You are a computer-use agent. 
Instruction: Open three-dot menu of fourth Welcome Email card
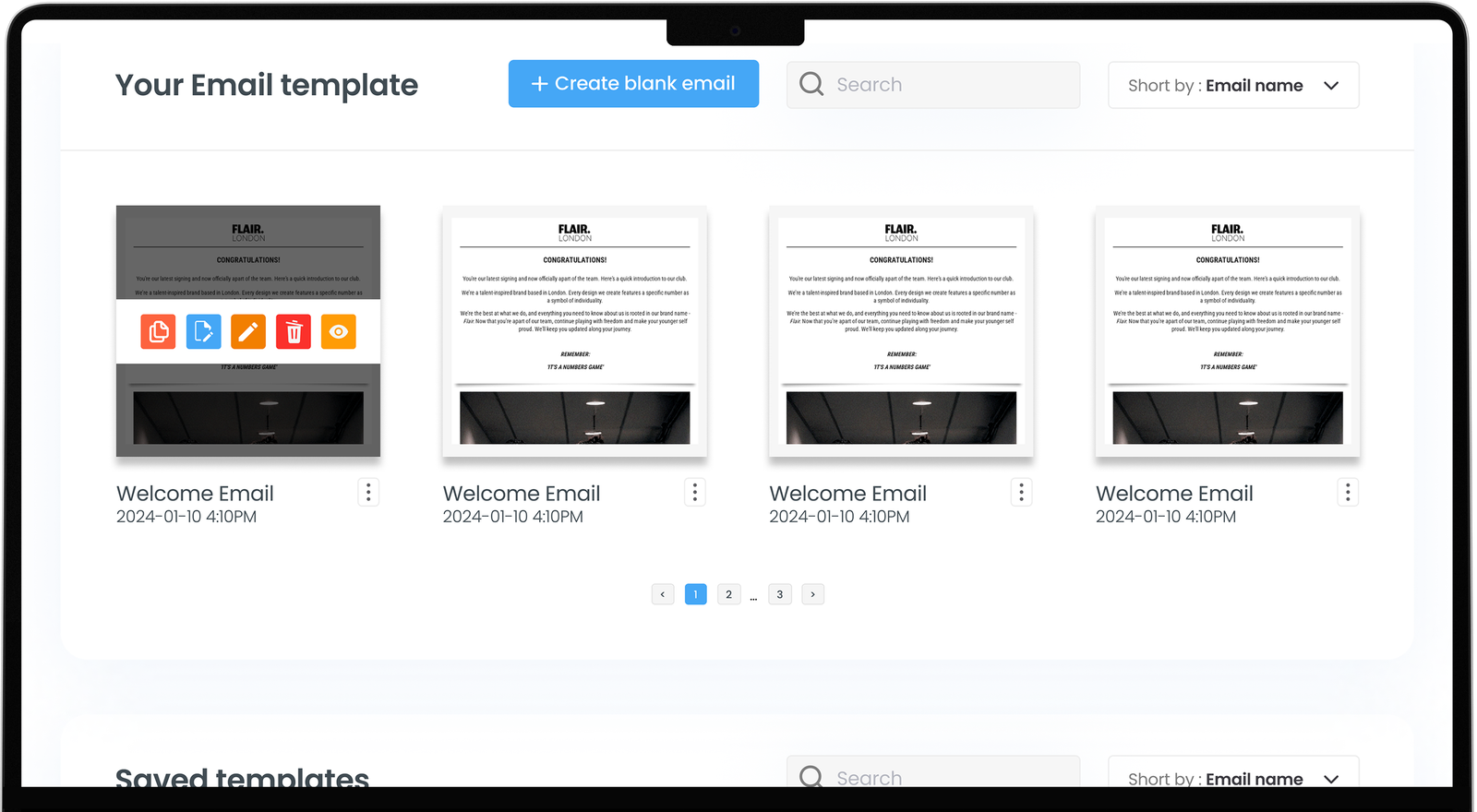[1348, 493]
